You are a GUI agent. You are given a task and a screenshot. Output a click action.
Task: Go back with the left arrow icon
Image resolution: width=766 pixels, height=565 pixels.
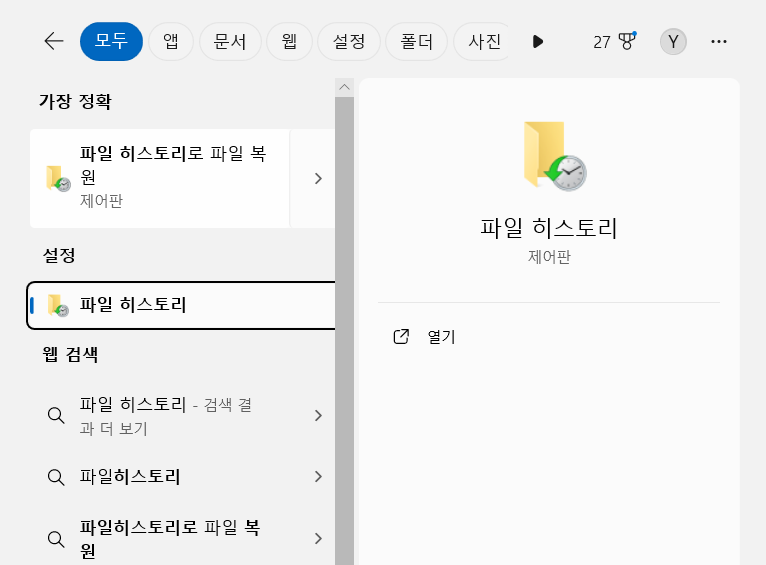[x=54, y=42]
